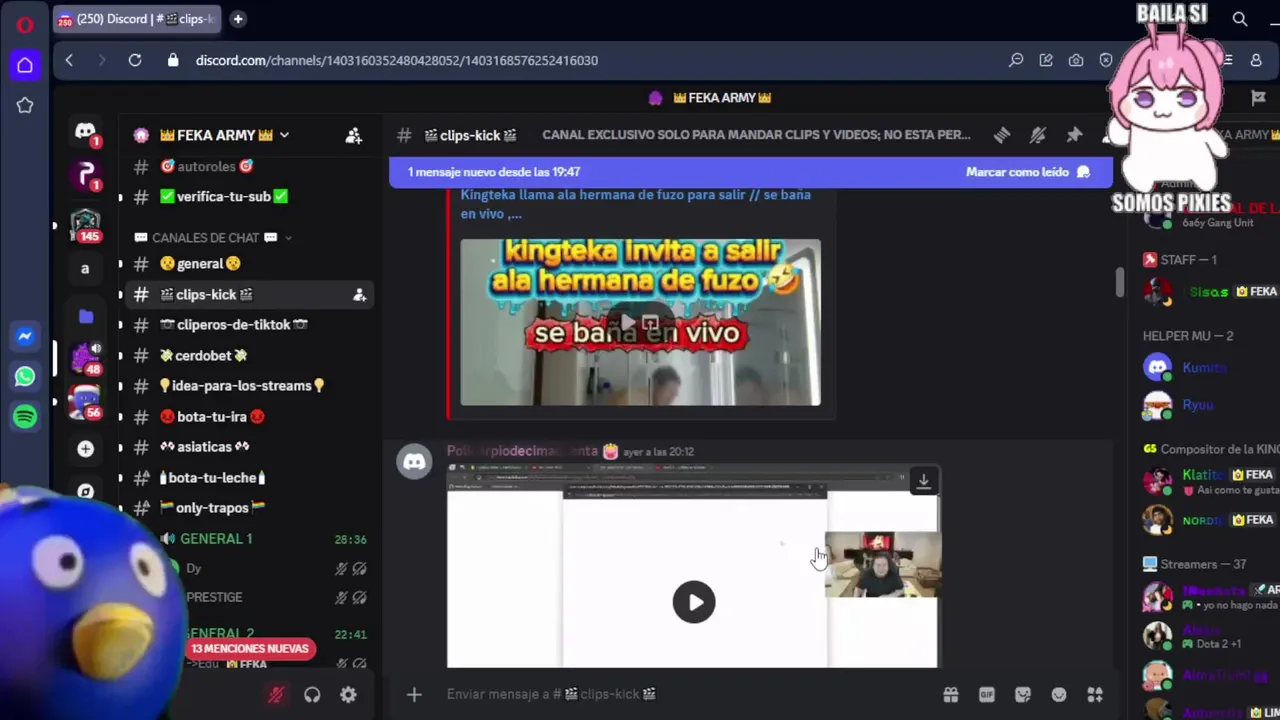This screenshot has width=1280, height=720.
Task: Open the Kingteka llama ala hermana link
Action: [x=636, y=204]
